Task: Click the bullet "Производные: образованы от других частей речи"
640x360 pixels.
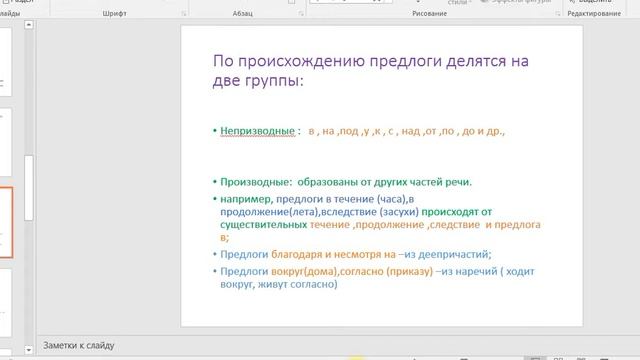Action: [x=346, y=182]
